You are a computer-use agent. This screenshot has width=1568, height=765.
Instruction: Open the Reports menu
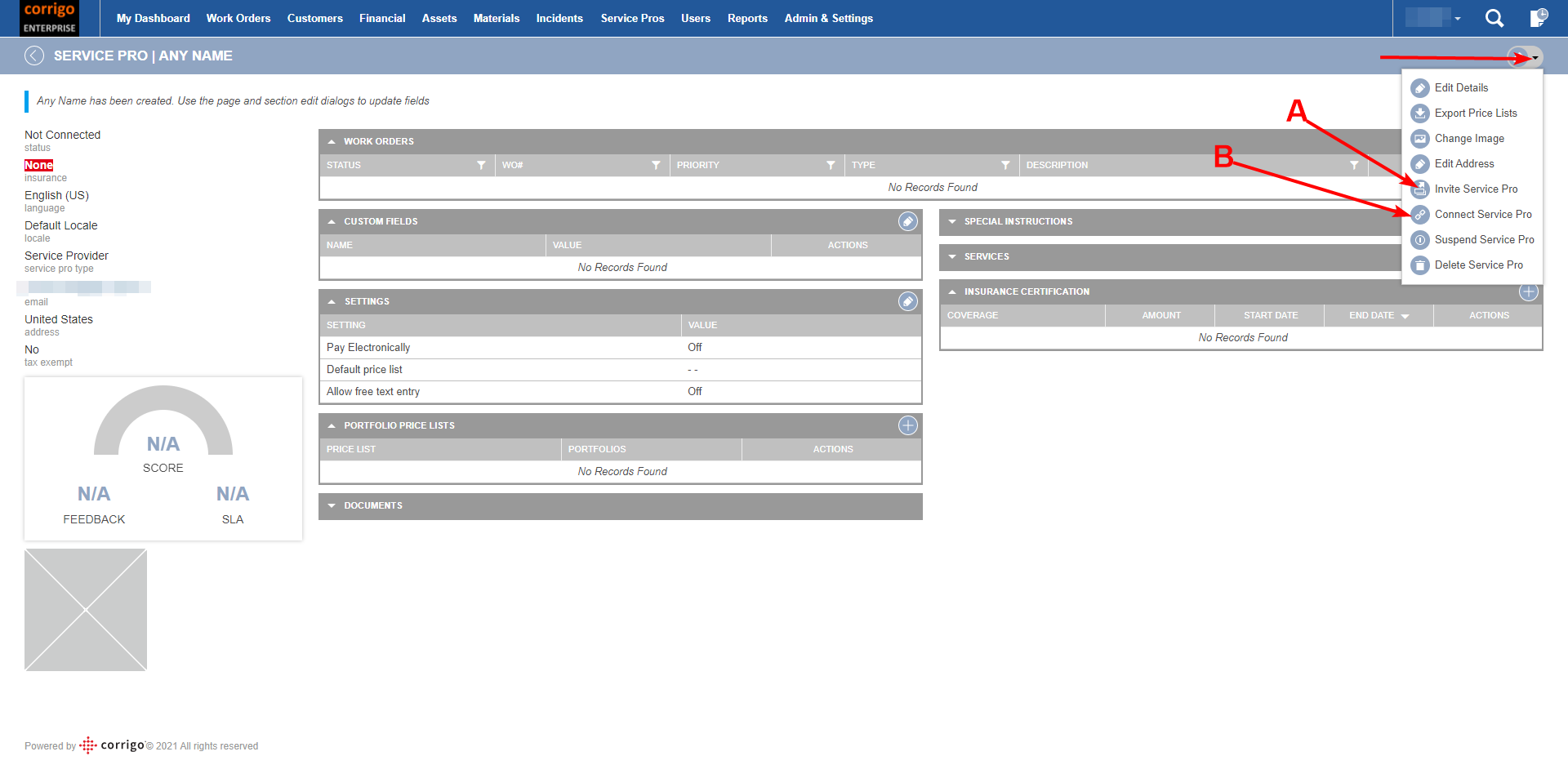click(747, 18)
